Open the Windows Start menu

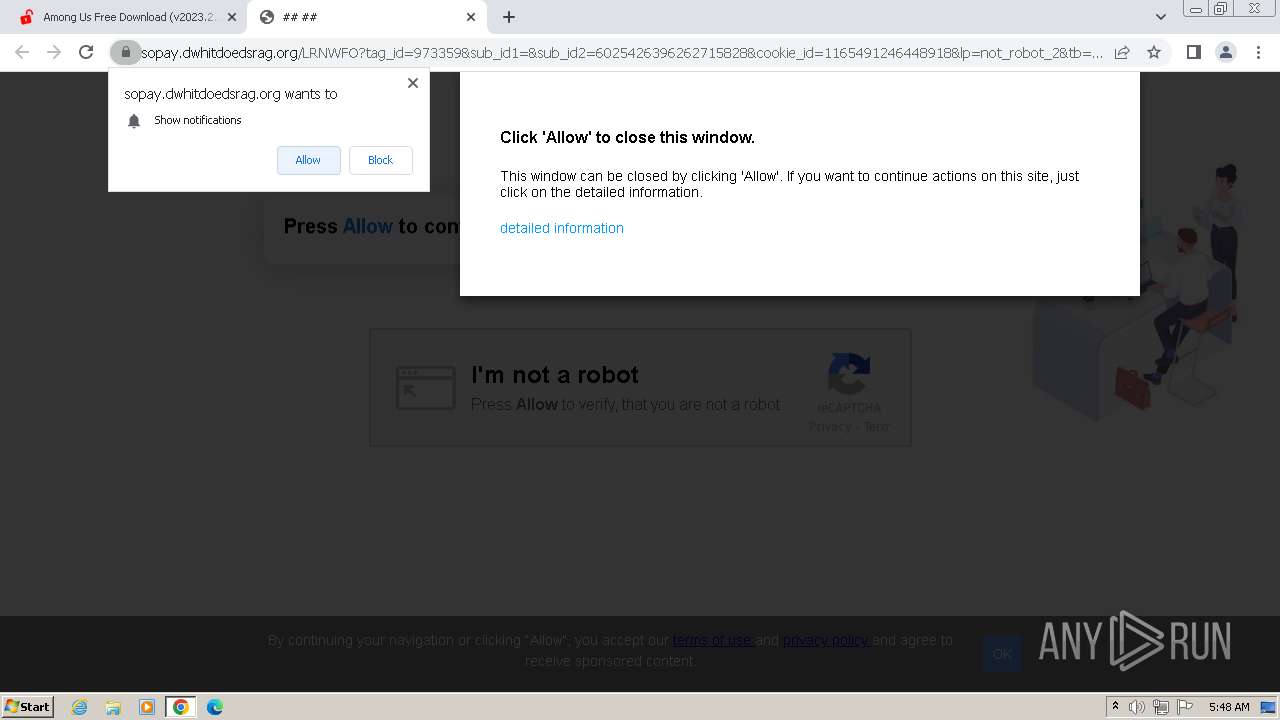(28, 706)
